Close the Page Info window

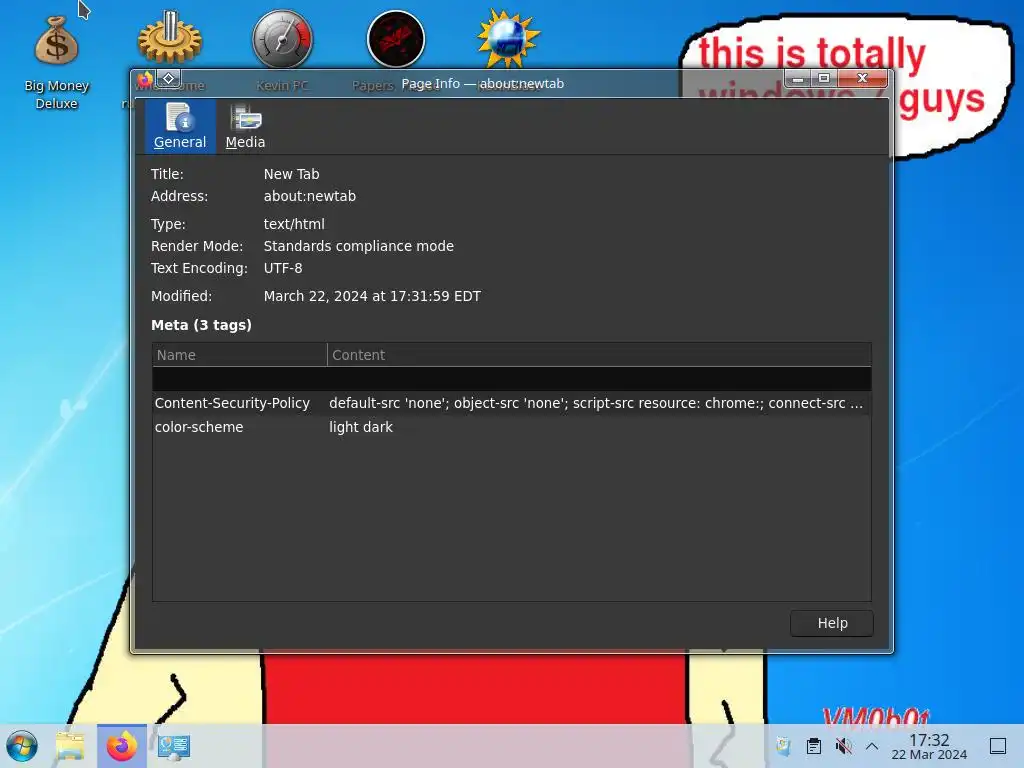click(x=862, y=79)
